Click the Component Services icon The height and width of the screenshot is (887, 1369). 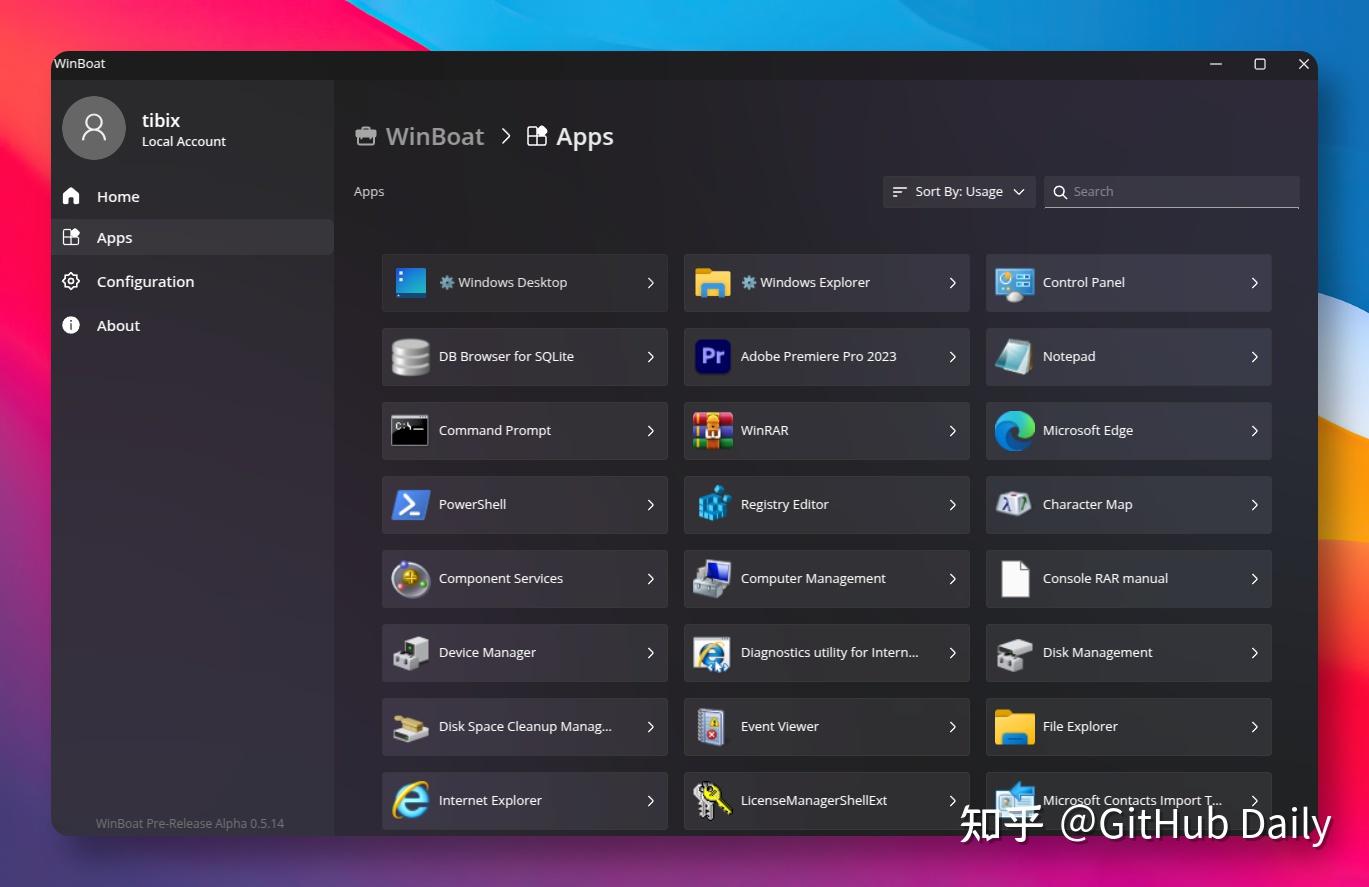tap(411, 579)
